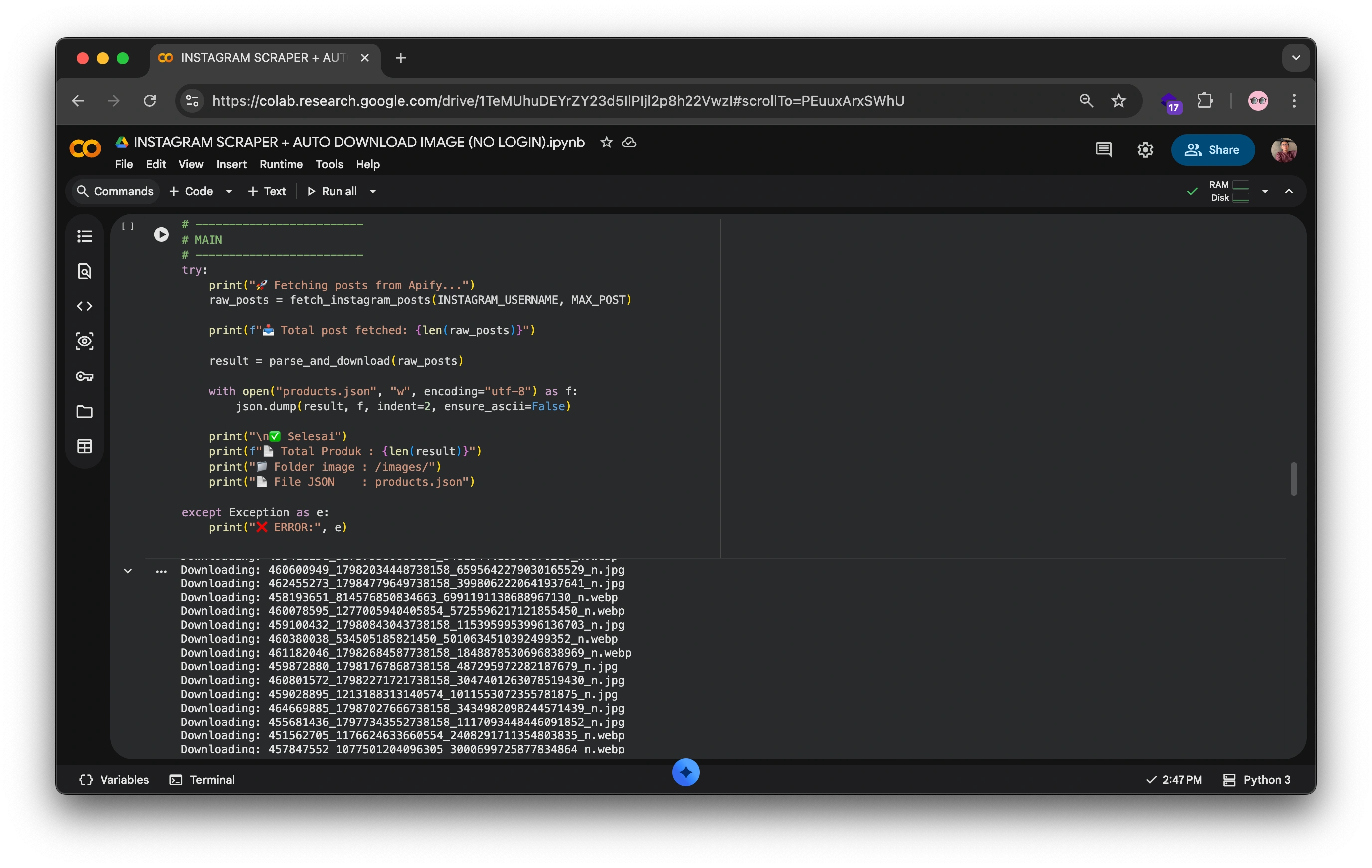Open the comments icon in the header
This screenshot has height=868, width=1372.
point(1103,150)
